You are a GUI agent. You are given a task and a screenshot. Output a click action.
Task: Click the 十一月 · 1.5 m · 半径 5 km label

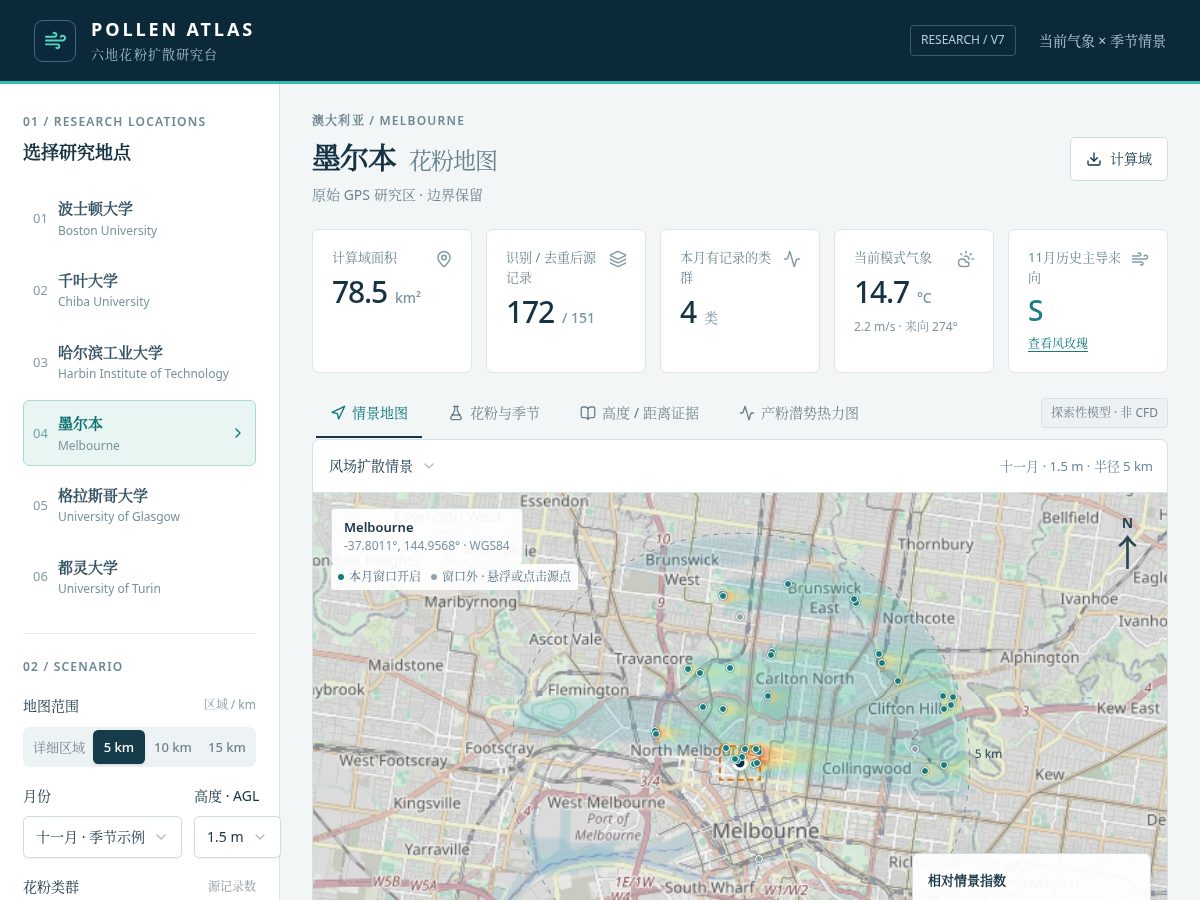coord(1077,466)
